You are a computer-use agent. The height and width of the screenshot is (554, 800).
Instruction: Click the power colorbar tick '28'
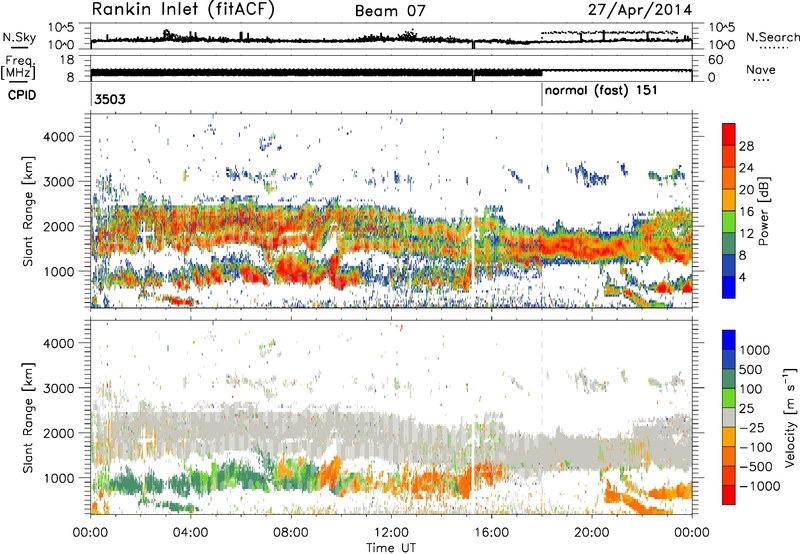pos(746,146)
